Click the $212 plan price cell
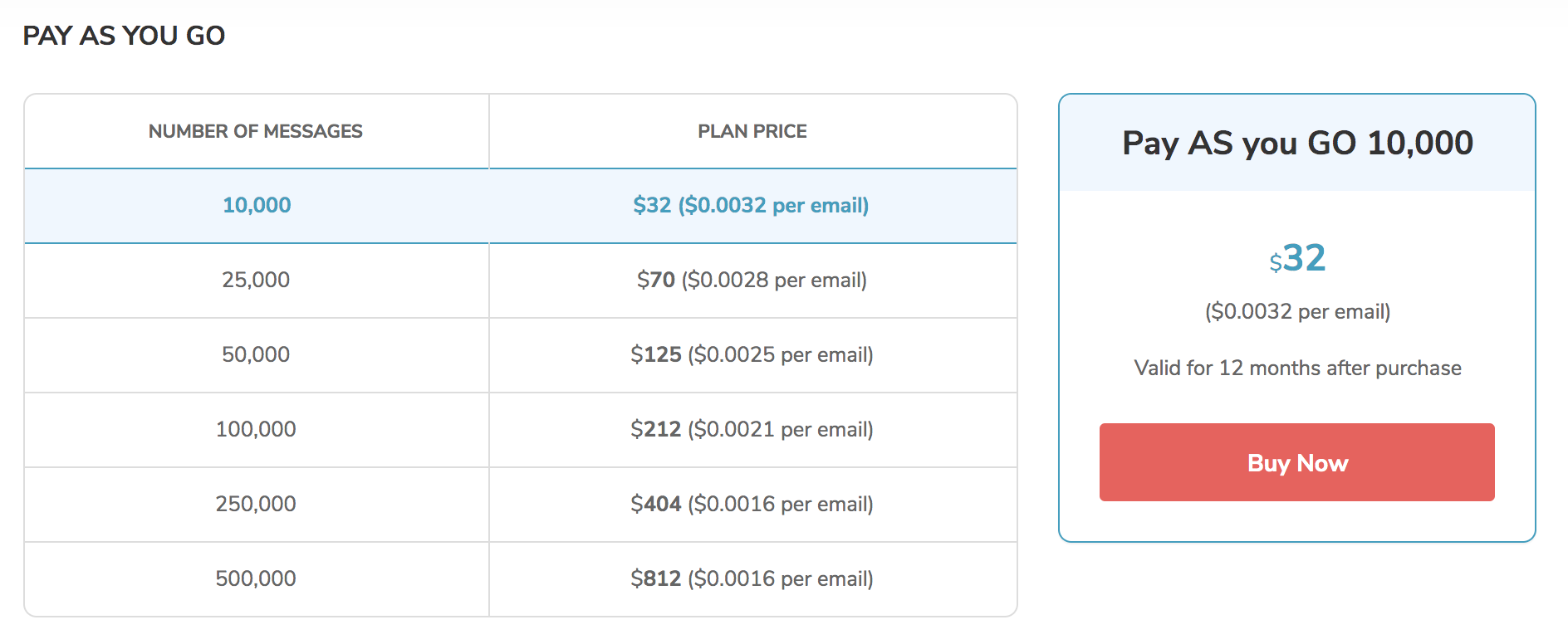This screenshot has height=644, width=1568. (752, 430)
